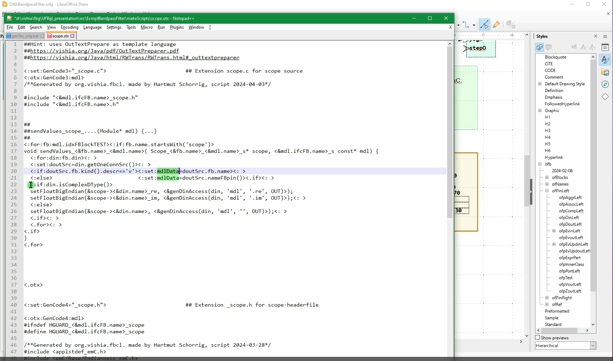Close the Styles sidebar panel
The width and height of the screenshot is (613, 361).
click(595, 36)
